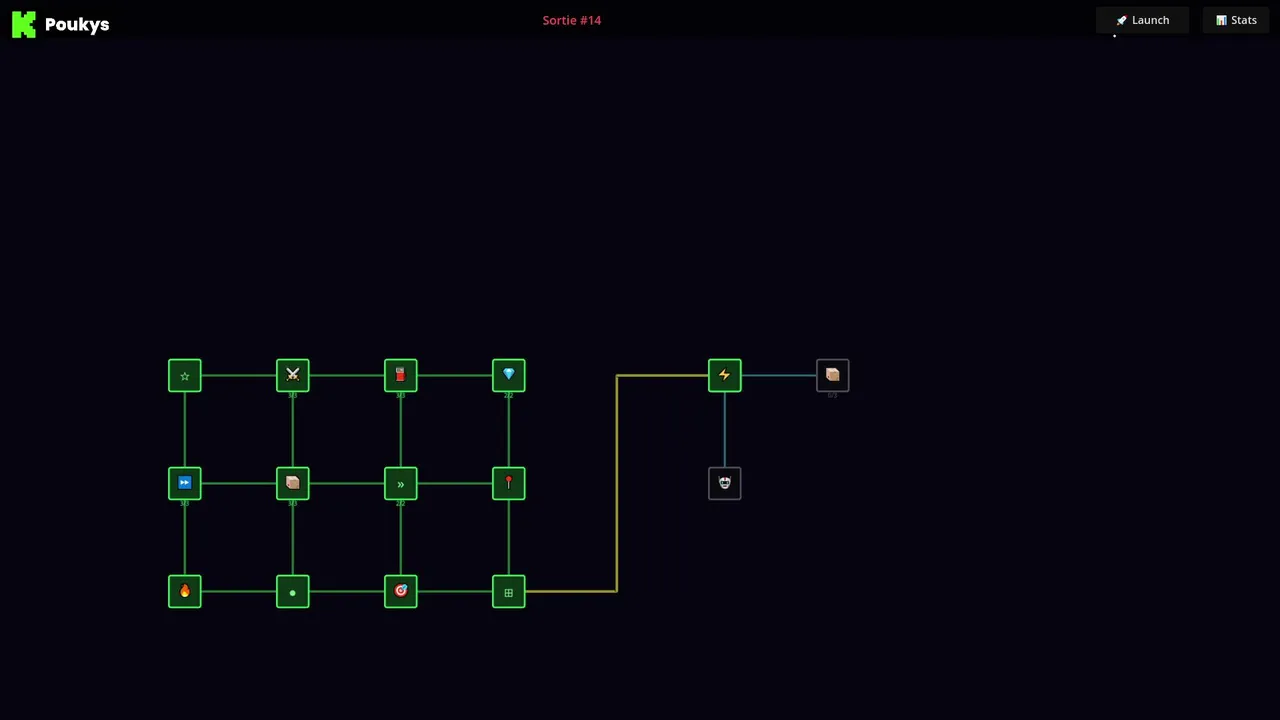Viewport: 1280px width, 720px height.
Task: Select the locked robot face node
Action: [x=725, y=483]
